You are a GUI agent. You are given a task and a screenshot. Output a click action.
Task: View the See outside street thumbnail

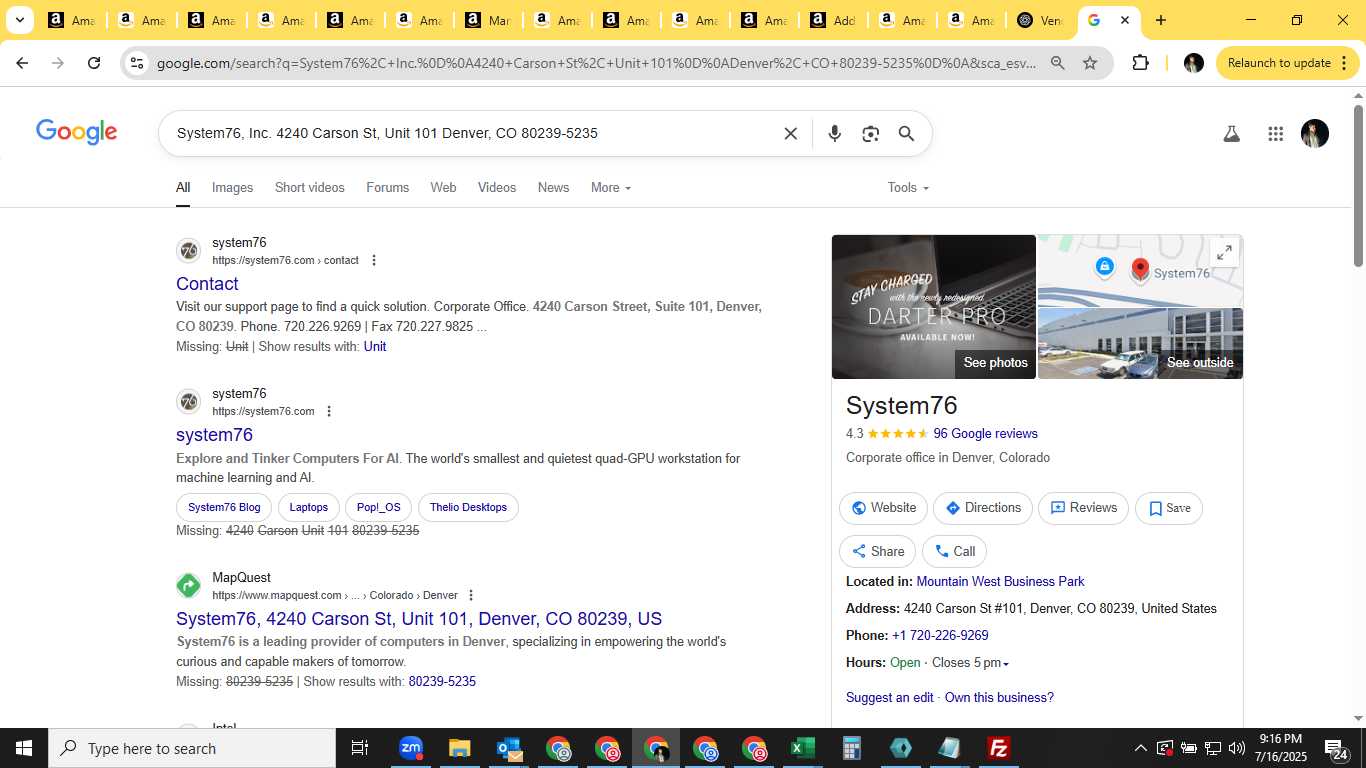pyautogui.click(x=1140, y=344)
